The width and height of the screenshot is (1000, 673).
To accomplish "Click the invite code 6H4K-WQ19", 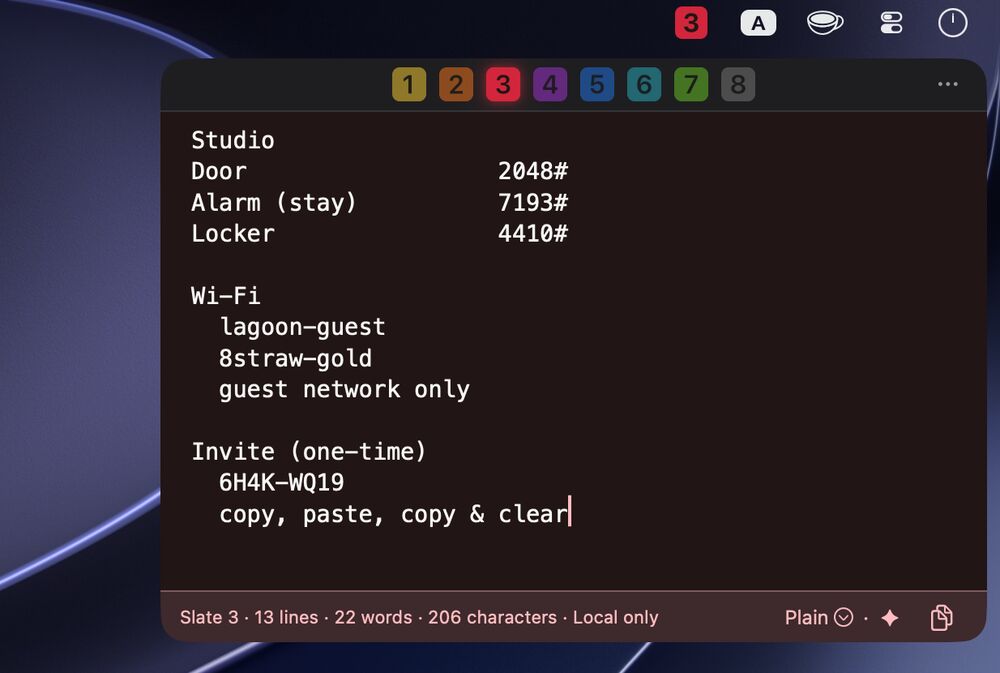I will click(281, 483).
